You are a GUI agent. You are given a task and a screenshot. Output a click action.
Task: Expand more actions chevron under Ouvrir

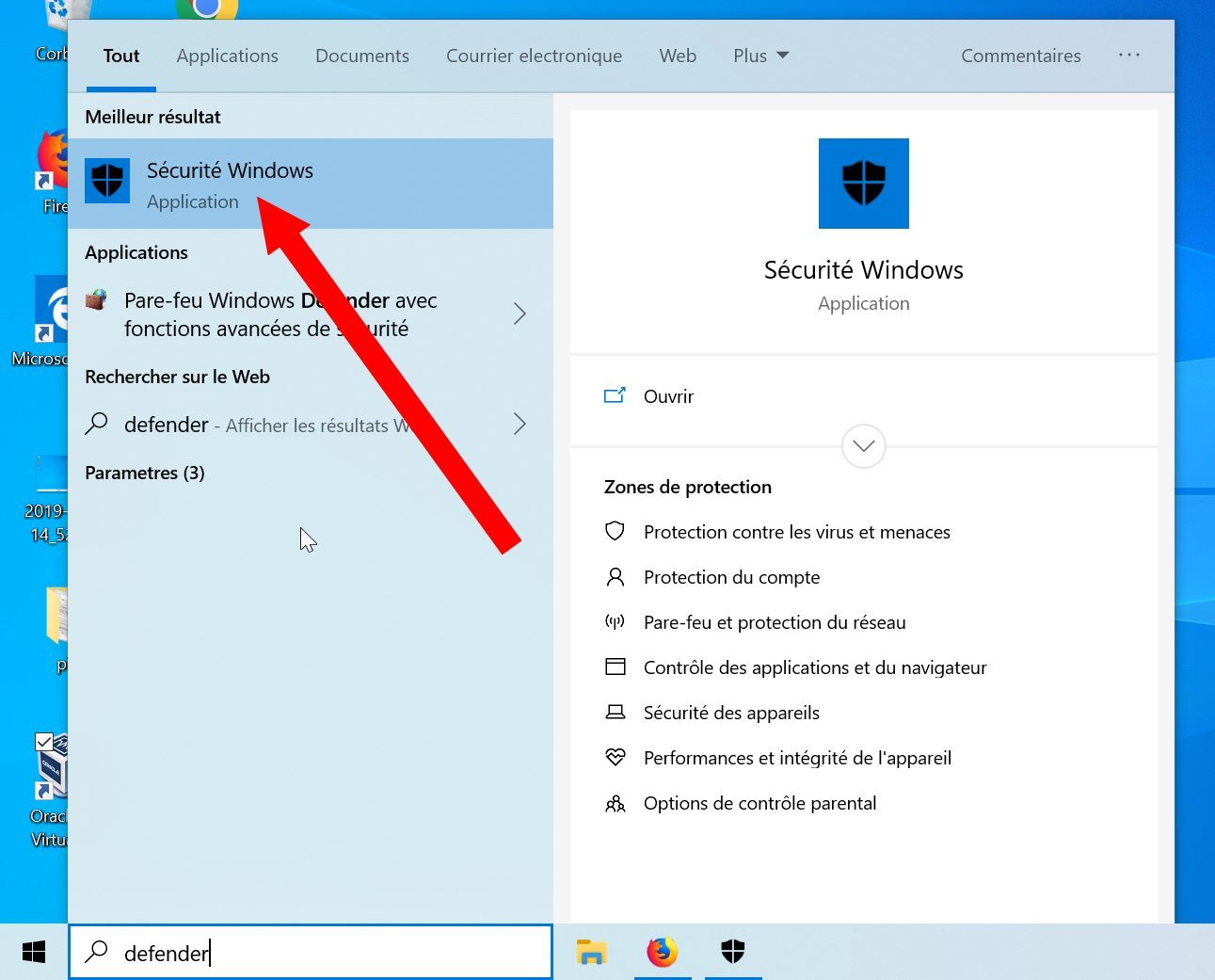[x=863, y=446]
